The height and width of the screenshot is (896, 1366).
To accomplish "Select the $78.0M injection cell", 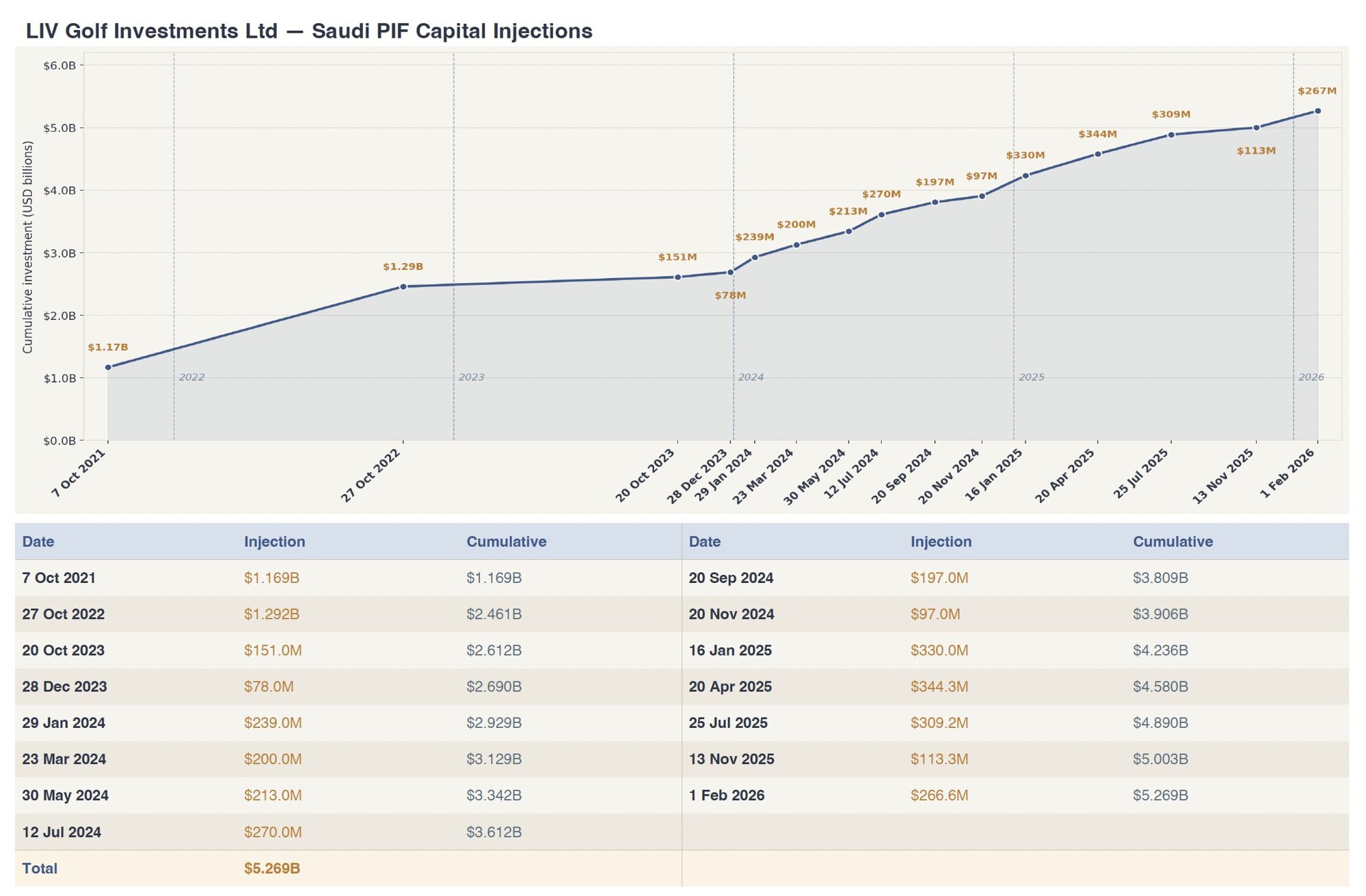I will tap(269, 687).
